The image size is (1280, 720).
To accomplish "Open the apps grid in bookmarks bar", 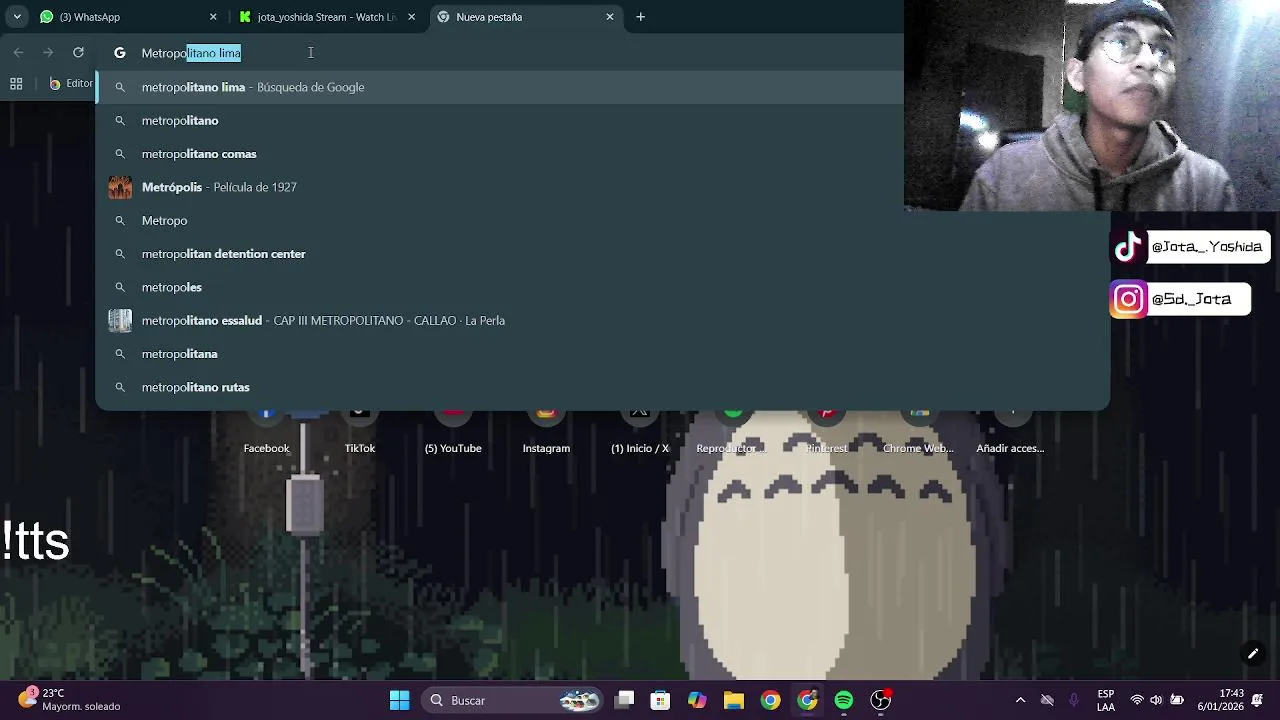I will pos(16,84).
